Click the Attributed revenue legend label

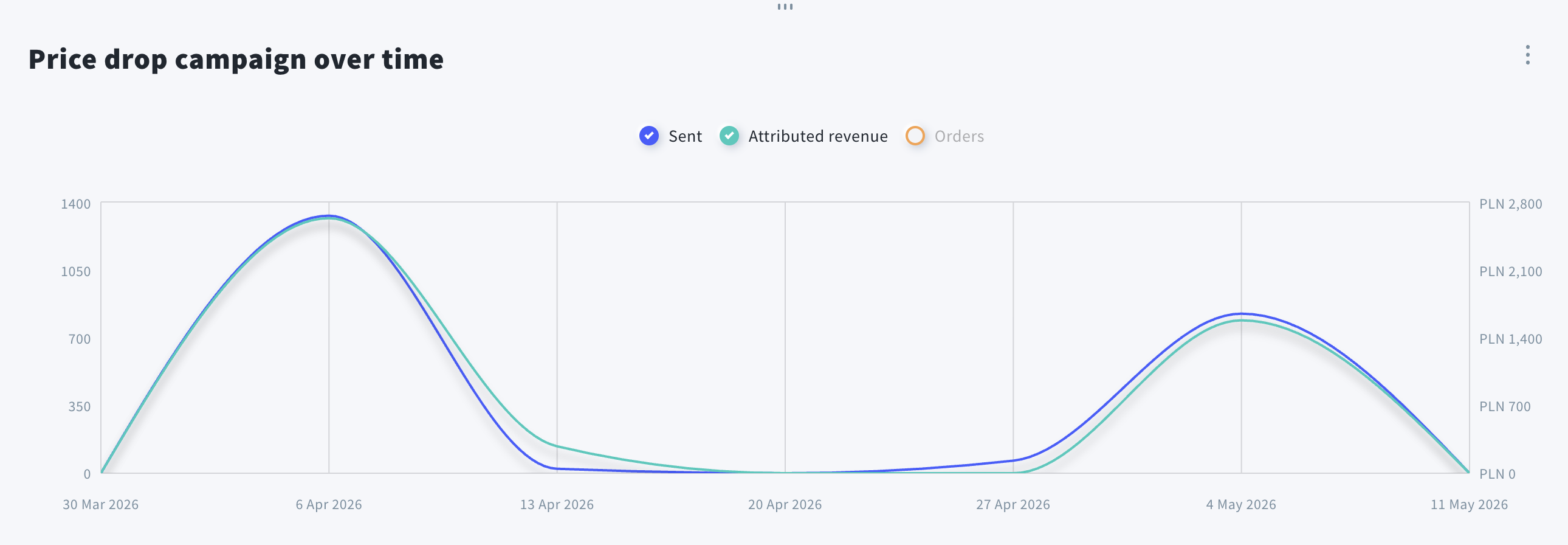[x=817, y=136]
